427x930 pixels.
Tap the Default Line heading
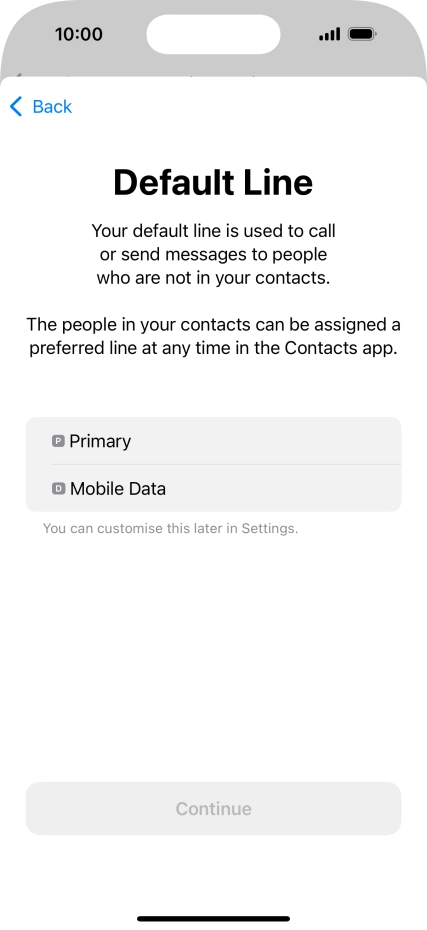[214, 182]
